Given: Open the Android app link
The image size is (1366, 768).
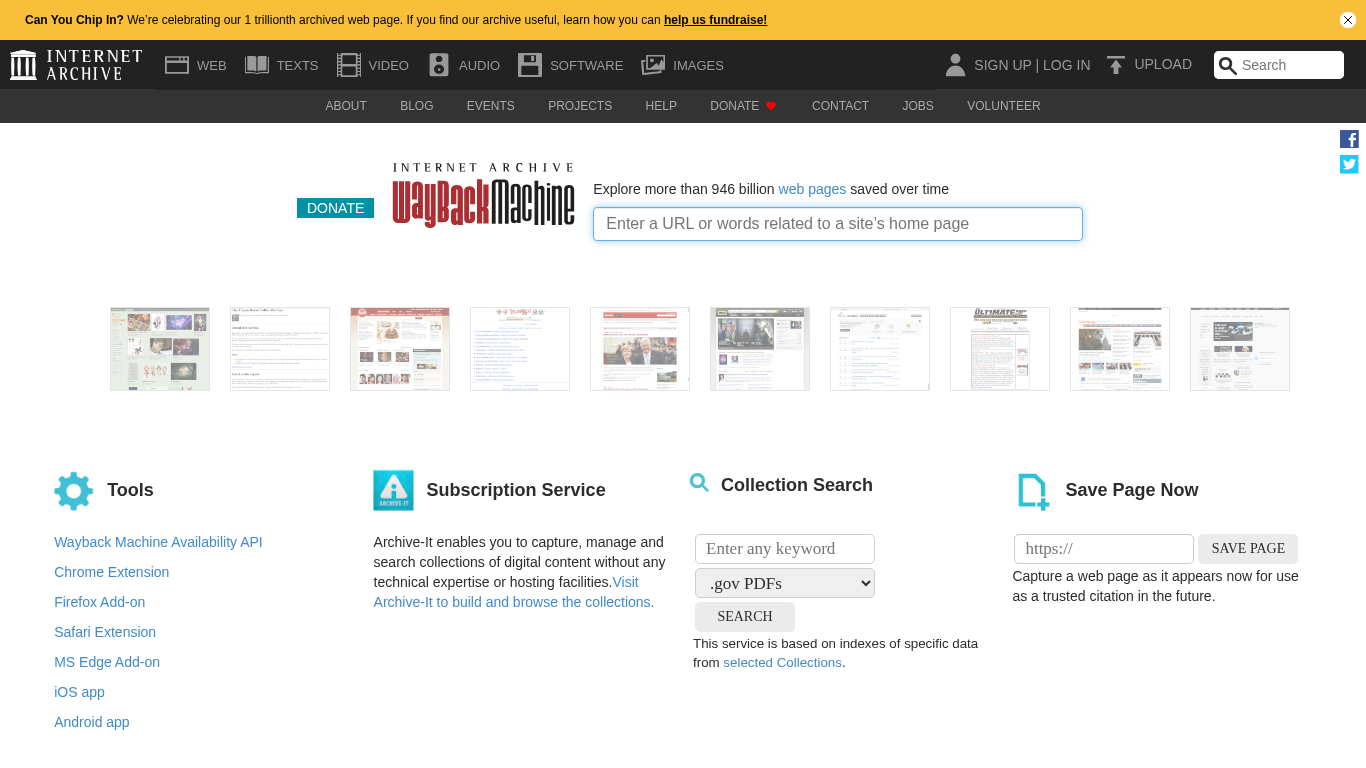Looking at the screenshot, I should point(92,722).
